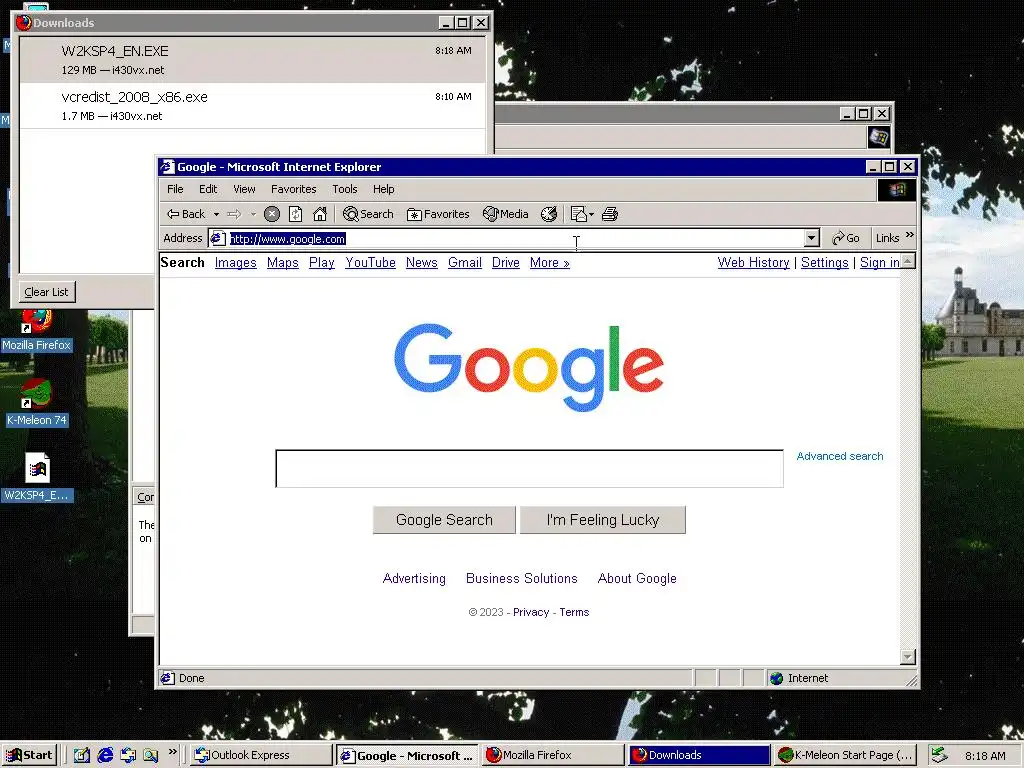This screenshot has height=768, width=1024.
Task: Expand quick launch overflow chevron
Action: [x=172, y=752]
